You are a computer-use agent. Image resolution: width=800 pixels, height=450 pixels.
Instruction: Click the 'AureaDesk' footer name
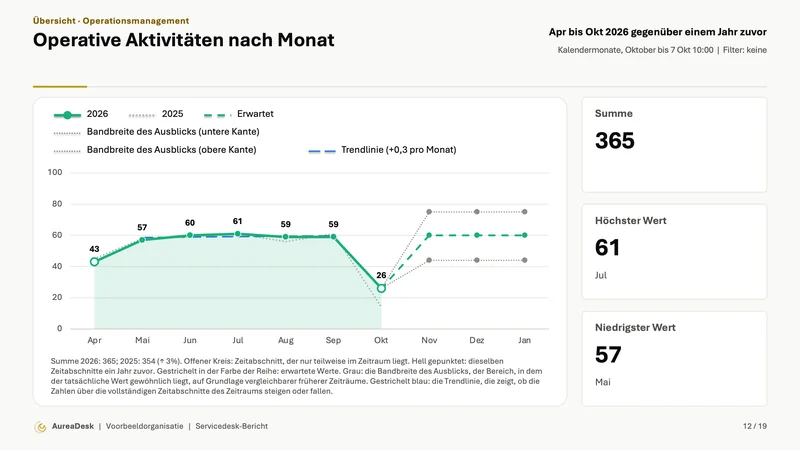click(x=73, y=427)
